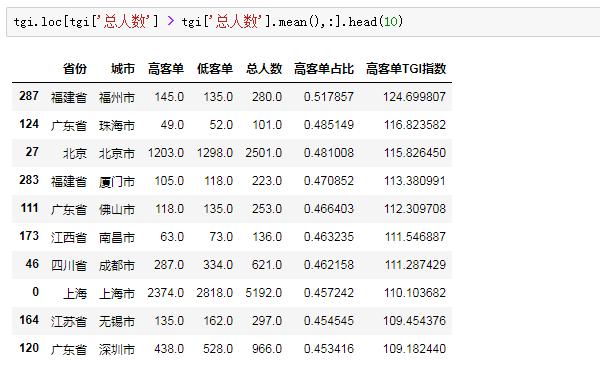Screen dimensions: 600x365
Task: Click the 高客单占比 column header
Action: [x=324, y=69]
